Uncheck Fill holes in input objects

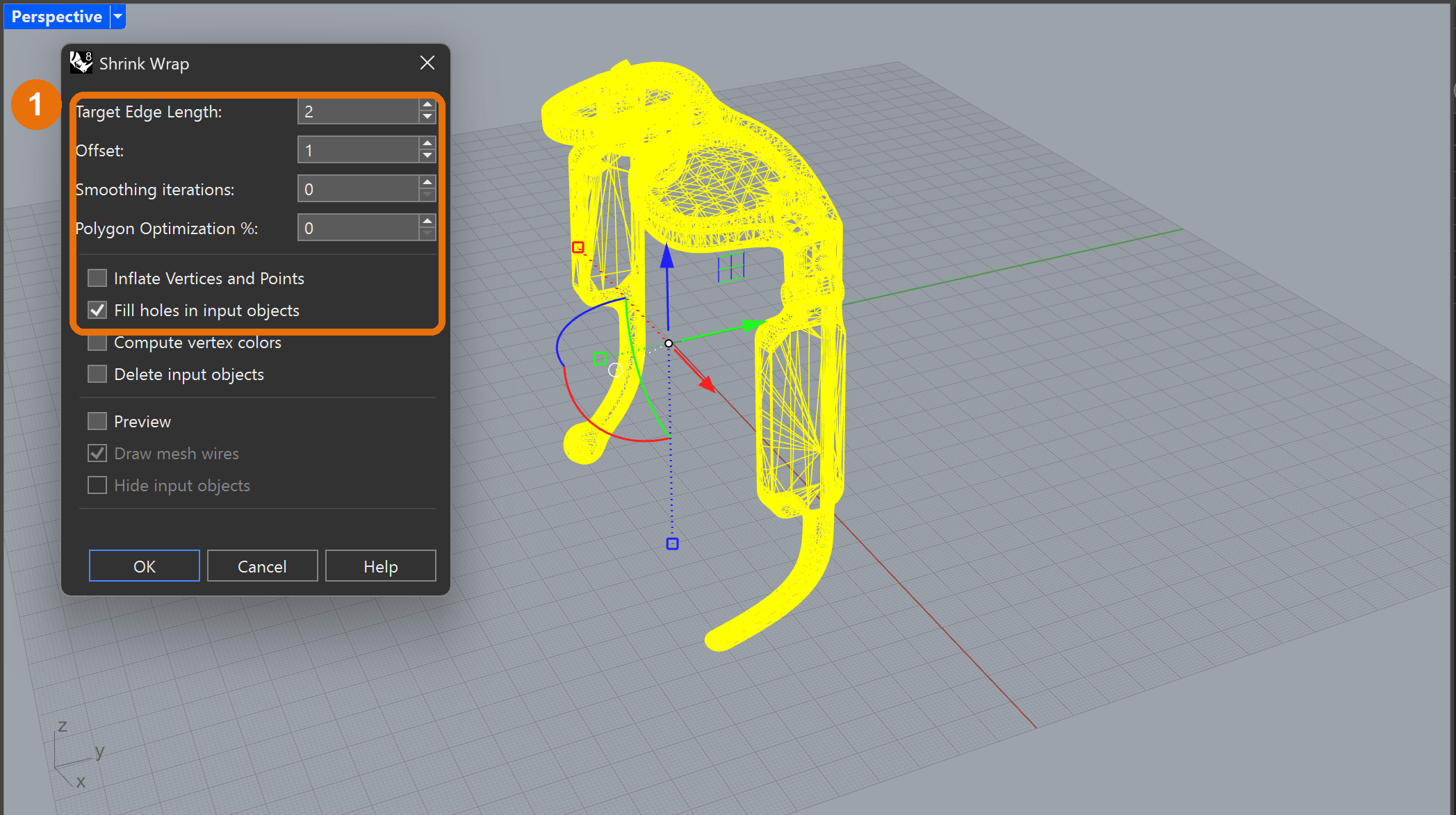[x=97, y=310]
